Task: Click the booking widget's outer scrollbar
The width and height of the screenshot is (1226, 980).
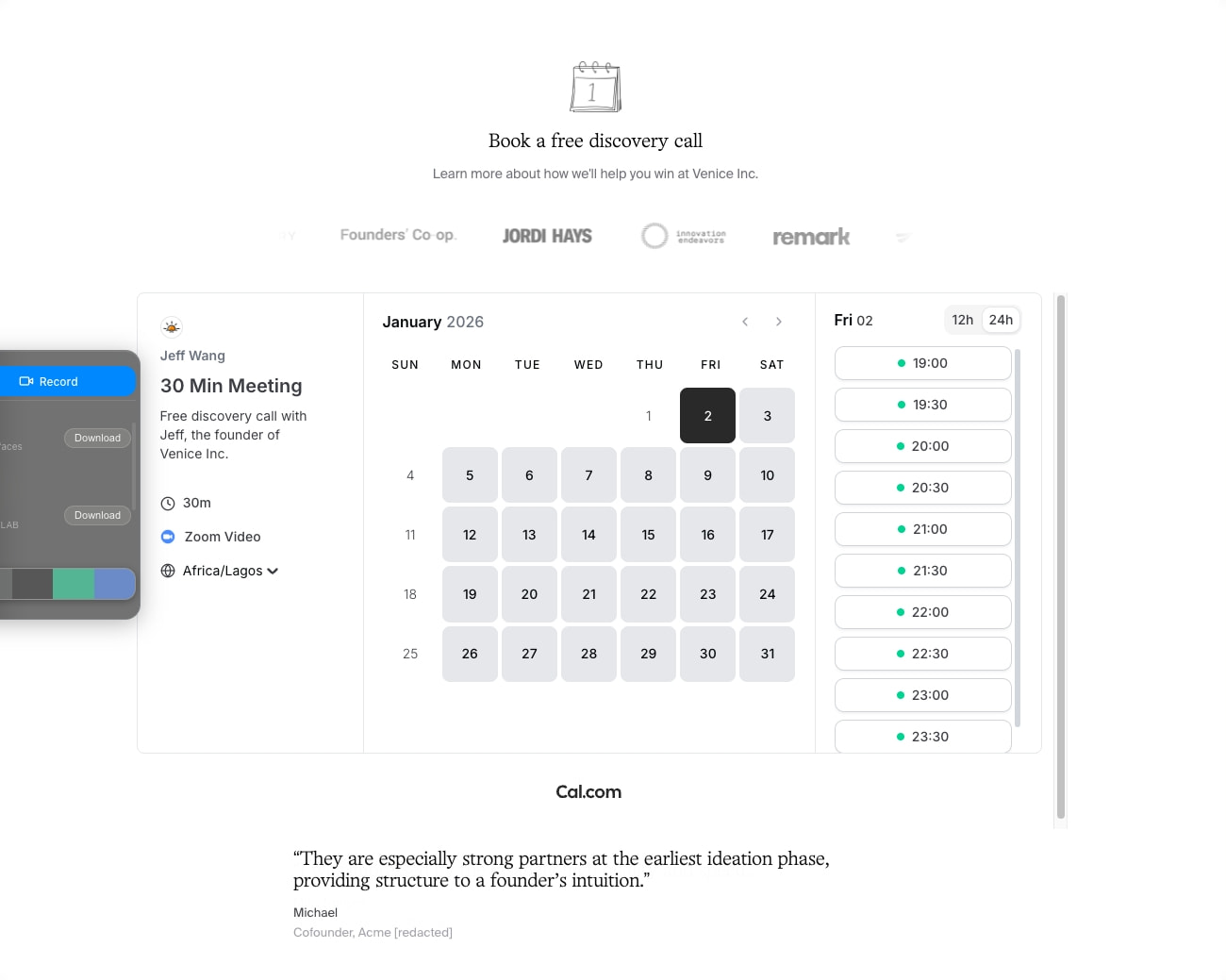Action: pyautogui.click(x=1061, y=556)
